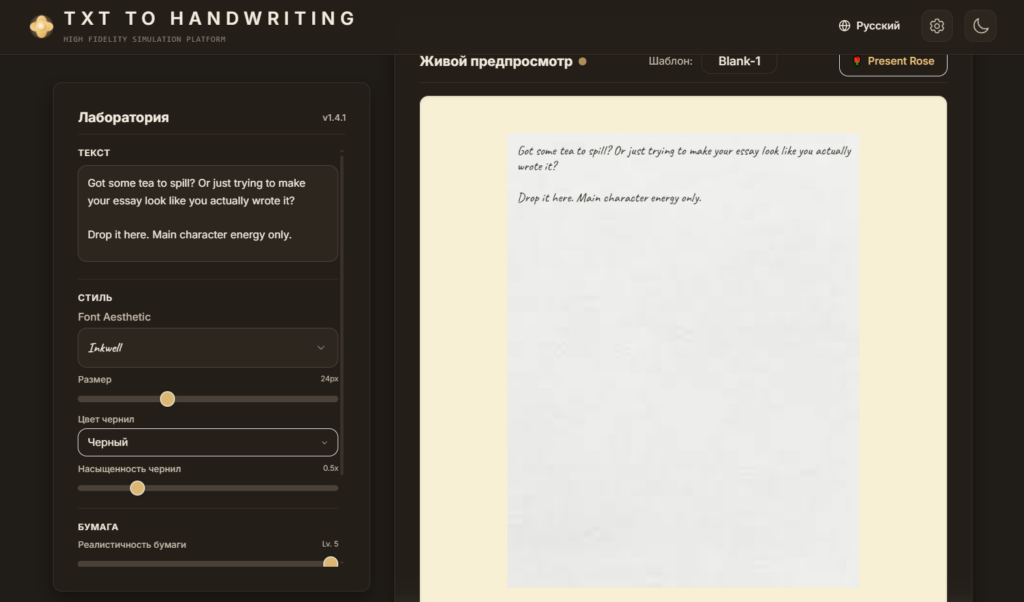
Task: Click the Present Rose button
Action: click(x=893, y=61)
